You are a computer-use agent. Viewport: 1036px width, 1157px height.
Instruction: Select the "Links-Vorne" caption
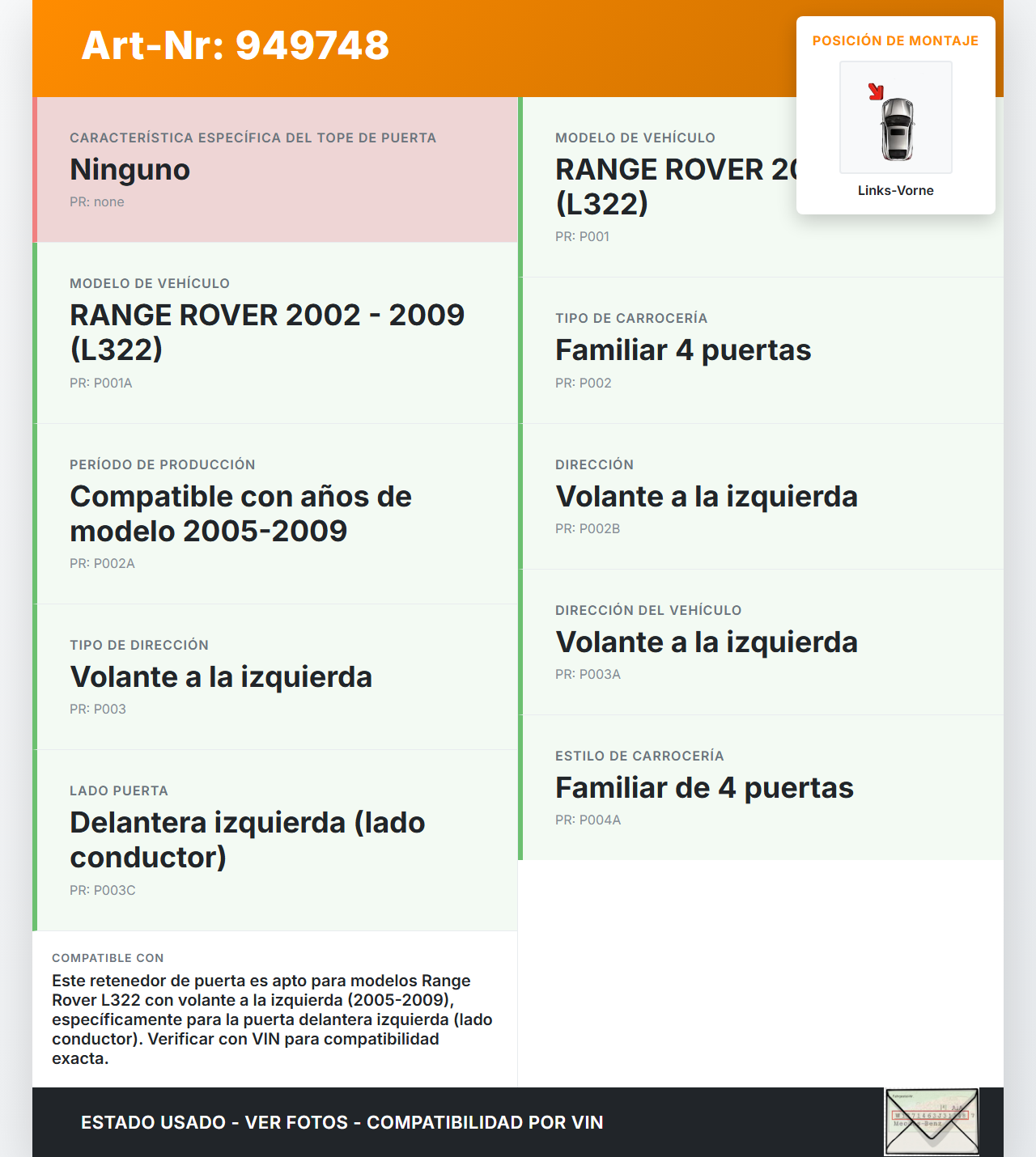click(x=896, y=190)
